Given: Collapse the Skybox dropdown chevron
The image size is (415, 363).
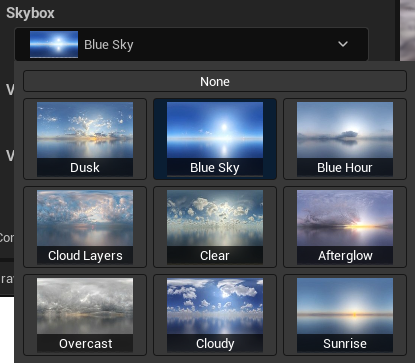Looking at the screenshot, I should pos(343,44).
